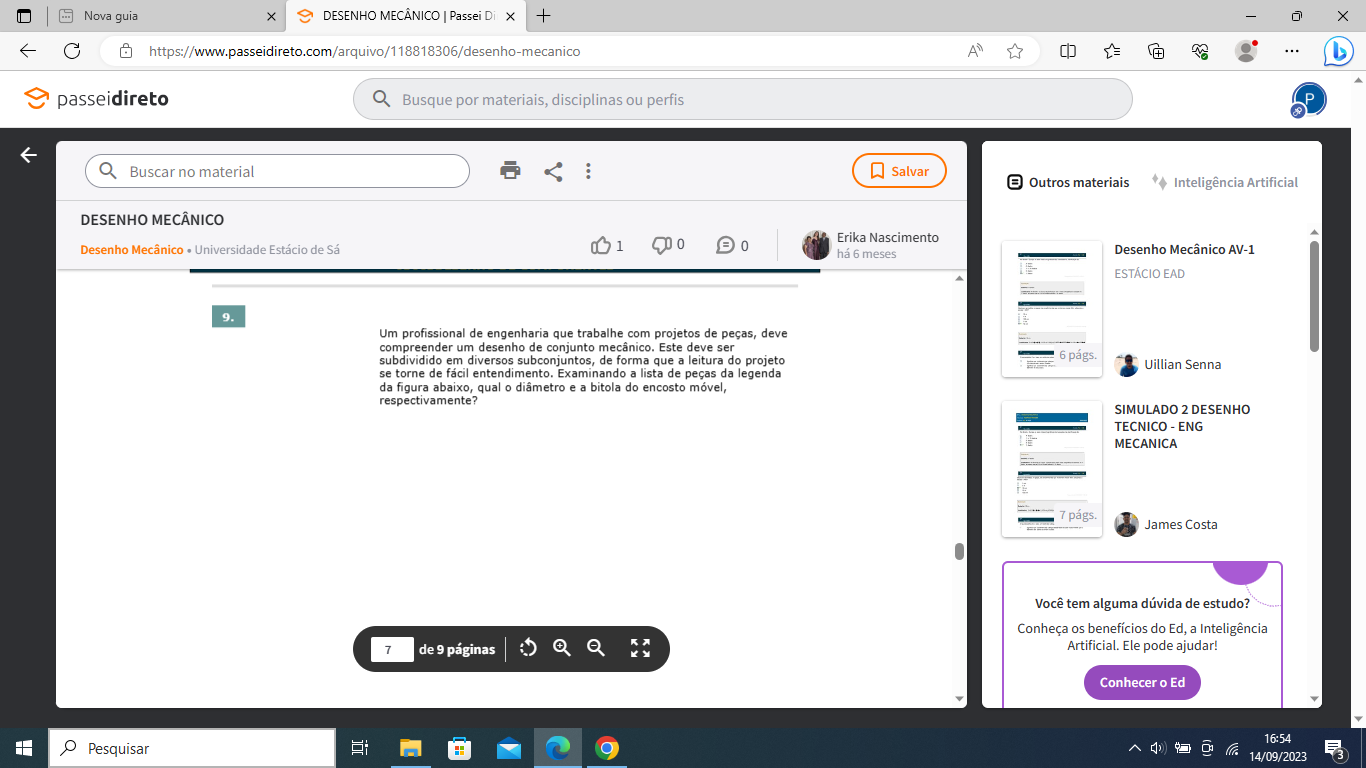This screenshot has height=768, width=1366.
Task: Open Desenho Mecânico AV-1 thumbnail
Action: tap(1052, 309)
